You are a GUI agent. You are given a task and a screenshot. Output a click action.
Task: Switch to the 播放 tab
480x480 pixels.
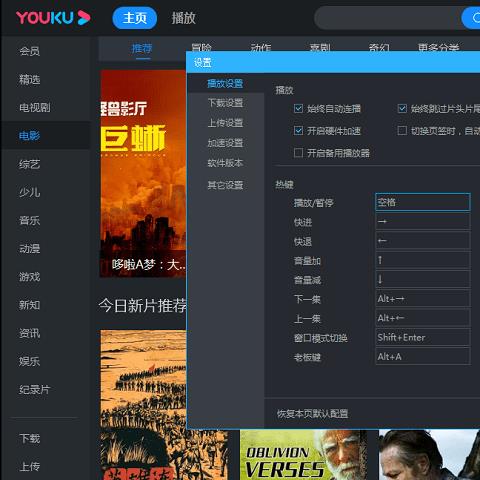(x=183, y=18)
